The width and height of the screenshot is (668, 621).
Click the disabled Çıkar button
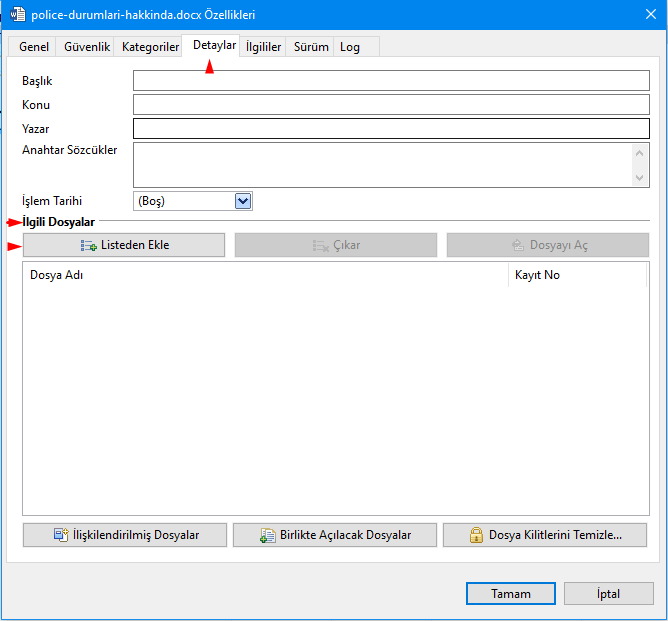click(336, 245)
